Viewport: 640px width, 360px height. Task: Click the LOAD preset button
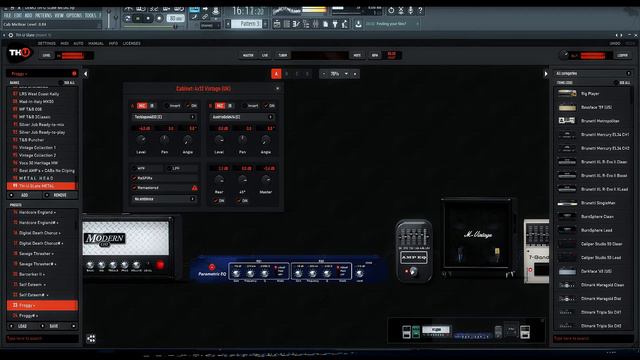[x=22, y=326]
